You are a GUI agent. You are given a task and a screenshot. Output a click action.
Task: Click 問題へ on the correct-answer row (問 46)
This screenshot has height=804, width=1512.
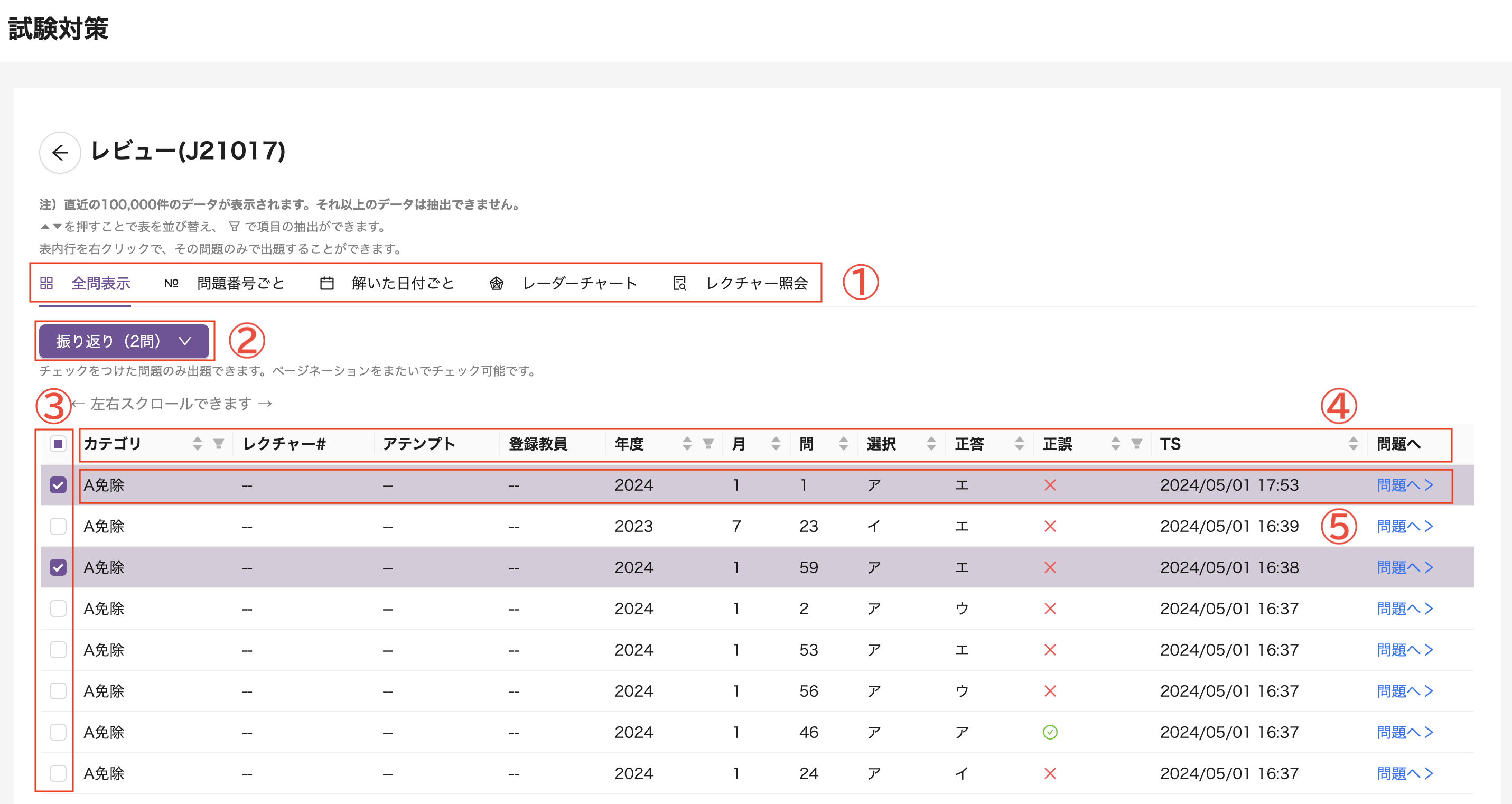[x=1405, y=732]
